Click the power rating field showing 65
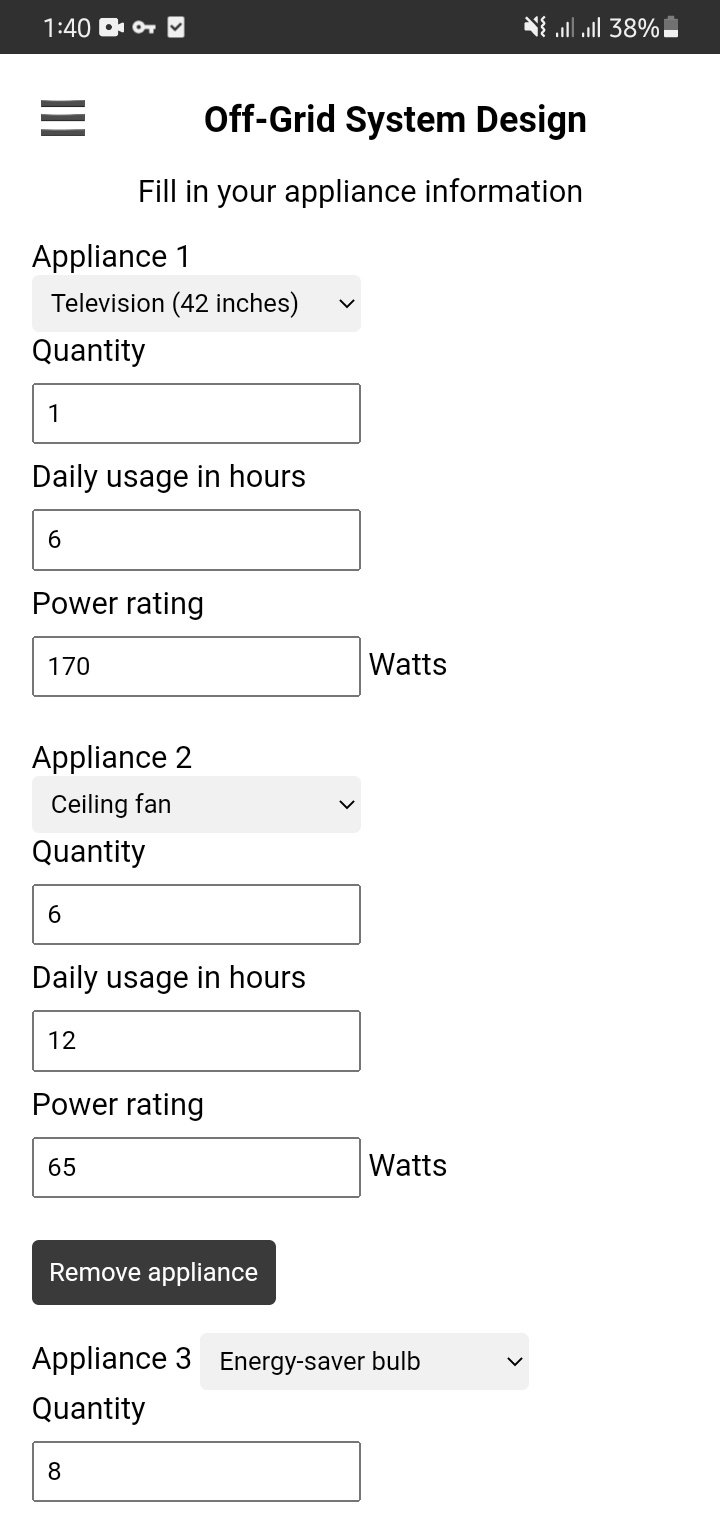 point(196,1167)
